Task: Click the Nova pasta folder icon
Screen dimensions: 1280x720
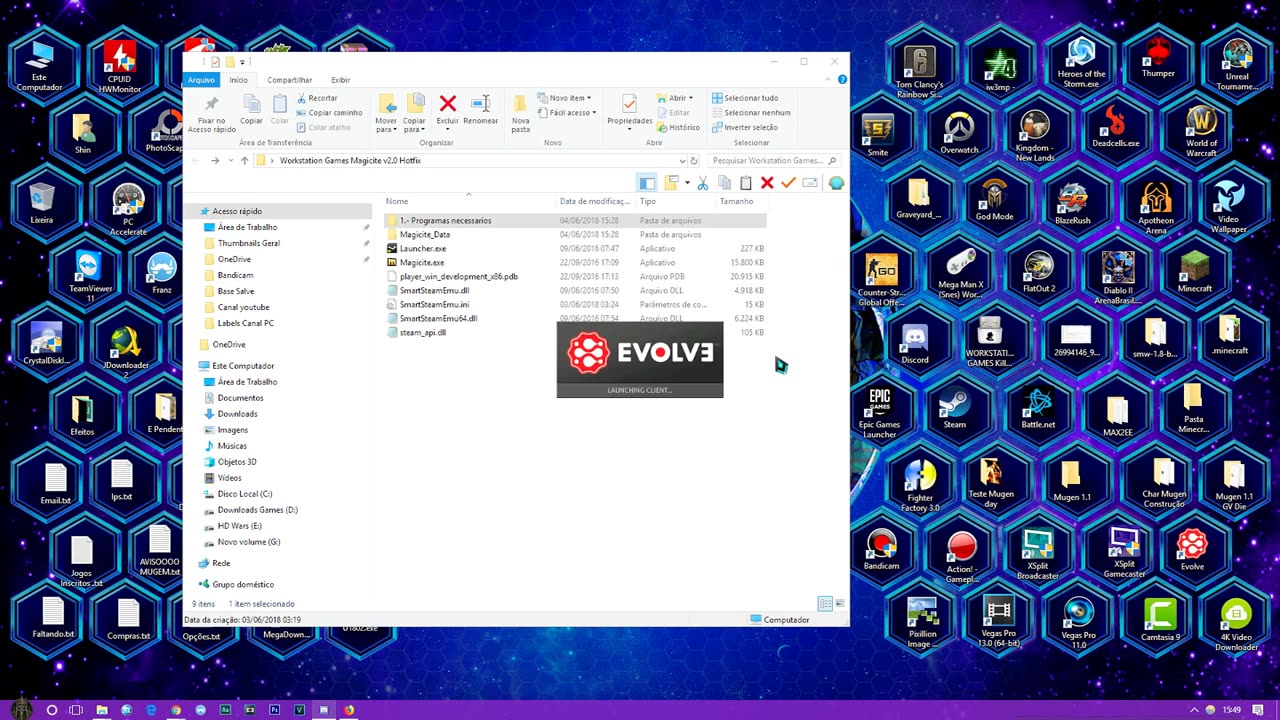Action: pyautogui.click(x=520, y=104)
